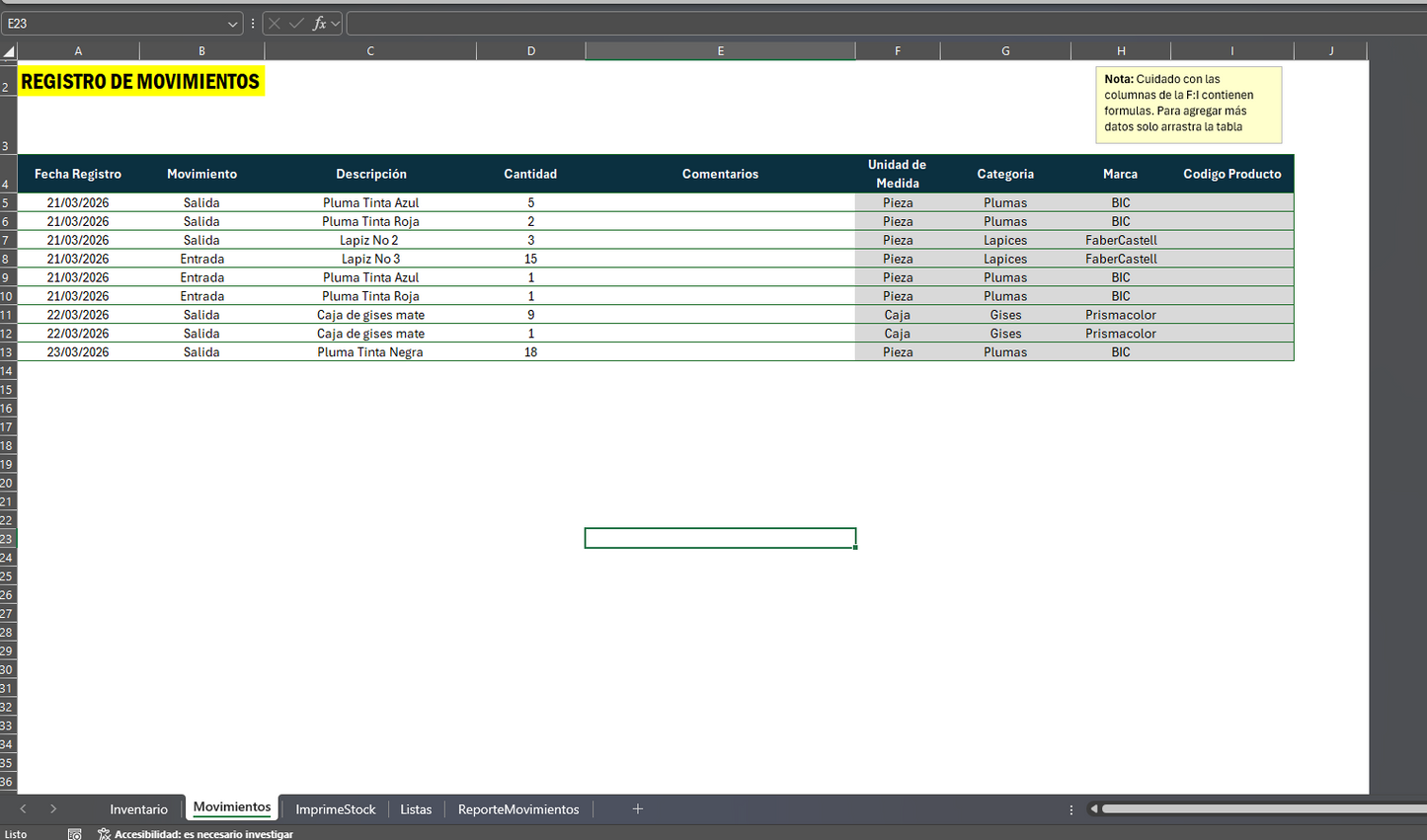This screenshot has height=840, width=1427.
Task: Click the Lapiz No 2 description cell
Action: coord(370,240)
